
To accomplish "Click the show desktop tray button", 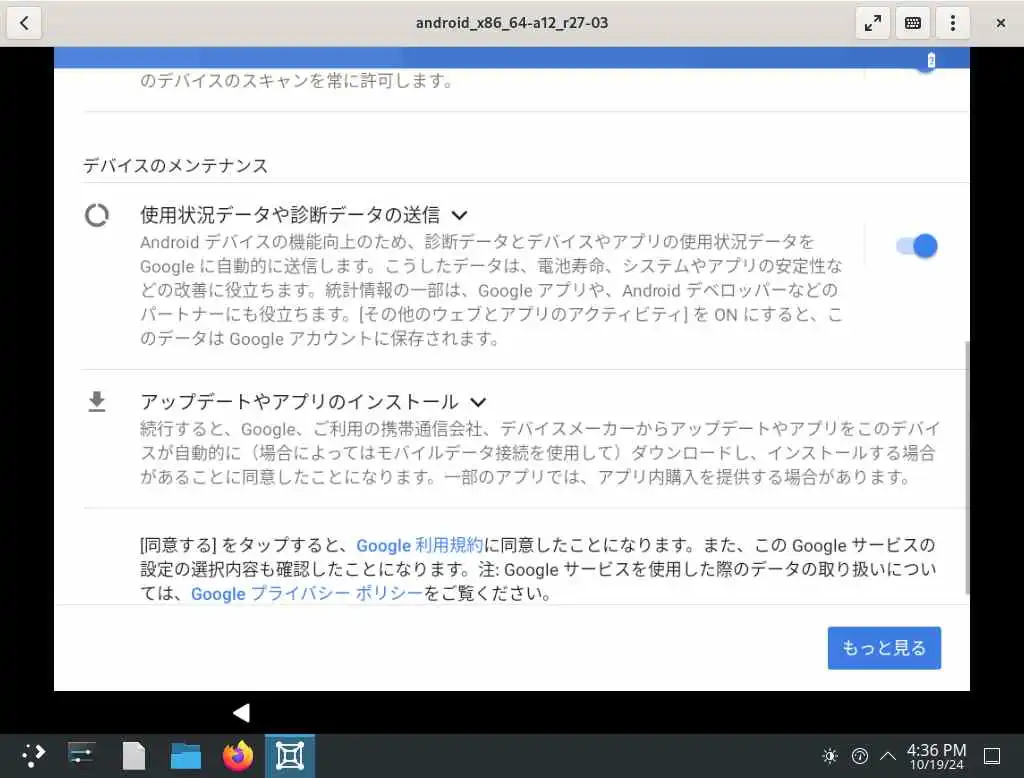I will [x=991, y=756].
